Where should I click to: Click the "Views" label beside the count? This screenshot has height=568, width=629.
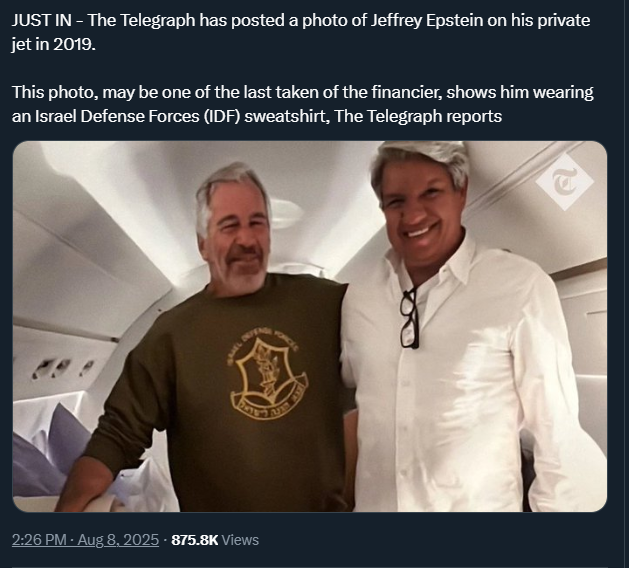[240, 540]
